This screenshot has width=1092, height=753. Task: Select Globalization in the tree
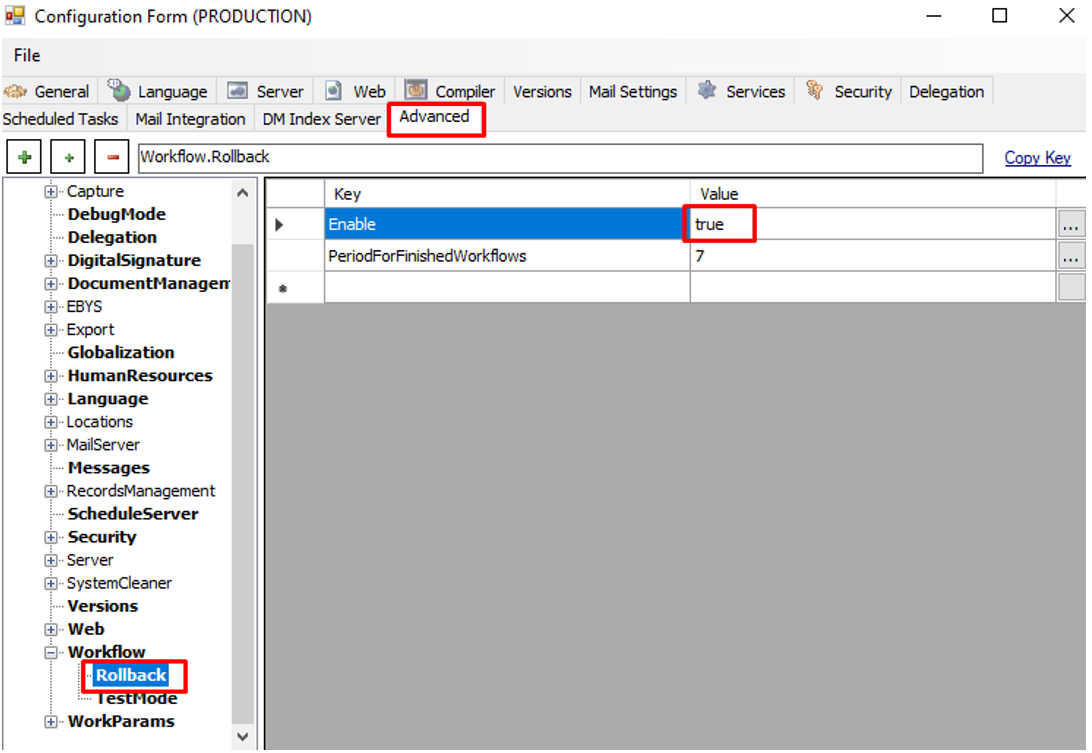coord(120,352)
